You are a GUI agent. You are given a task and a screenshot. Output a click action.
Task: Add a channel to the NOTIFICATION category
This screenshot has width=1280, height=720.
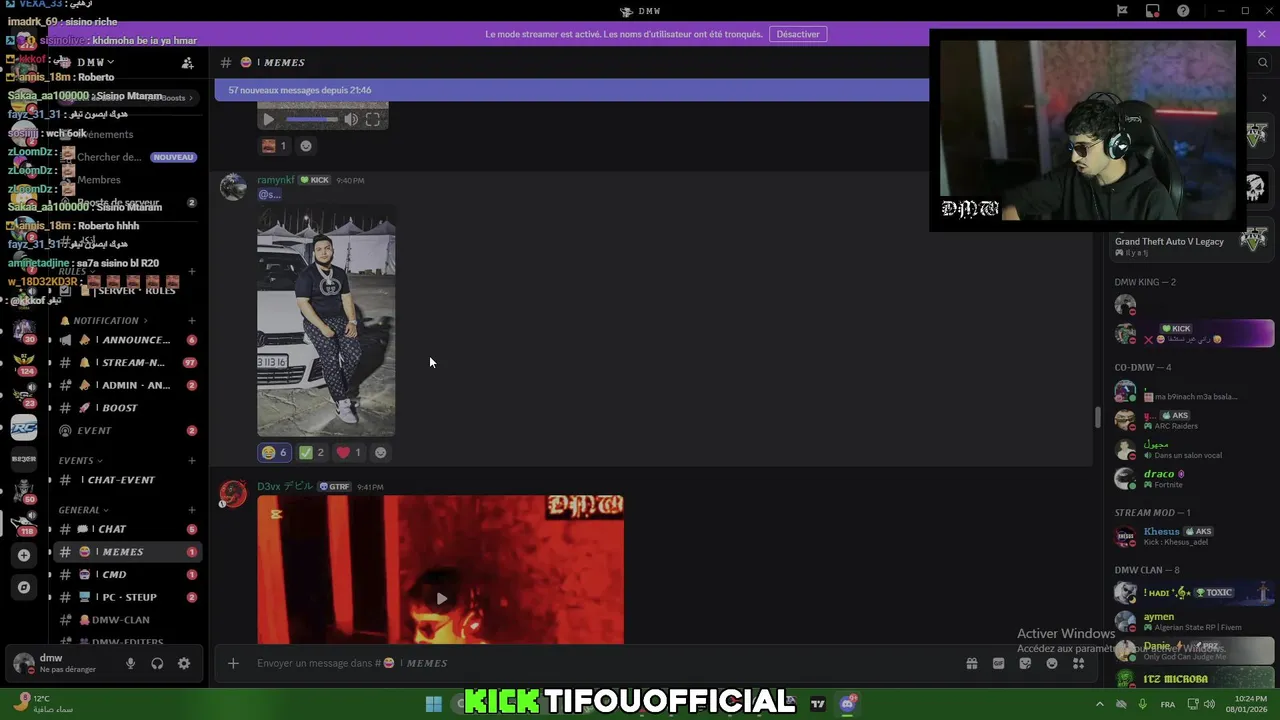pos(192,321)
